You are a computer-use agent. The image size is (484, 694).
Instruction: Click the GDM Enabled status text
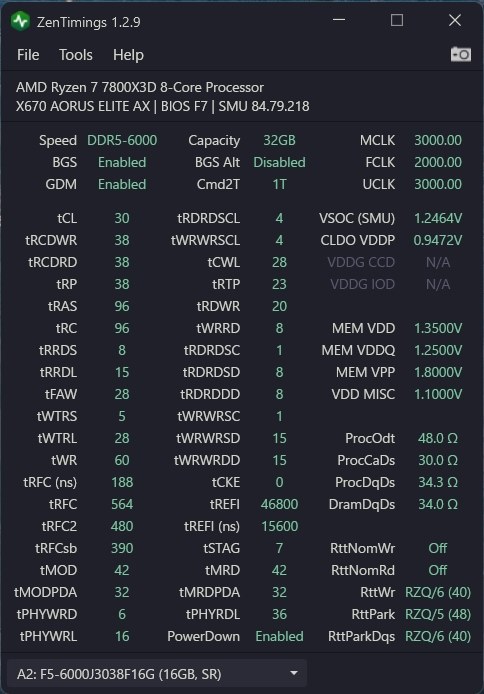pyautogui.click(x=122, y=184)
